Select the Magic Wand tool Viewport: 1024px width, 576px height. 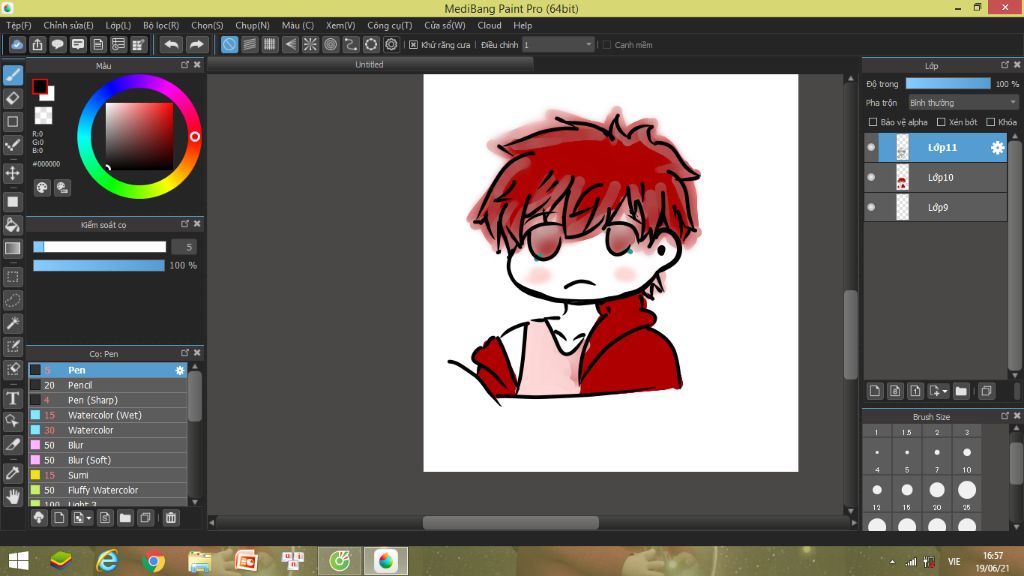(x=12, y=323)
